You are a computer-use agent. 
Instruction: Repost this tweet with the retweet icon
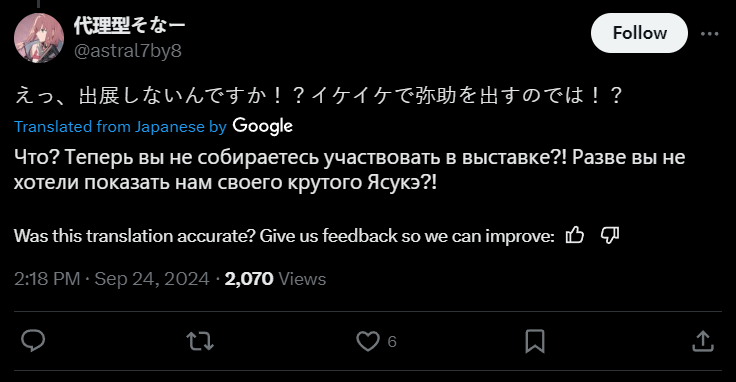pos(200,341)
